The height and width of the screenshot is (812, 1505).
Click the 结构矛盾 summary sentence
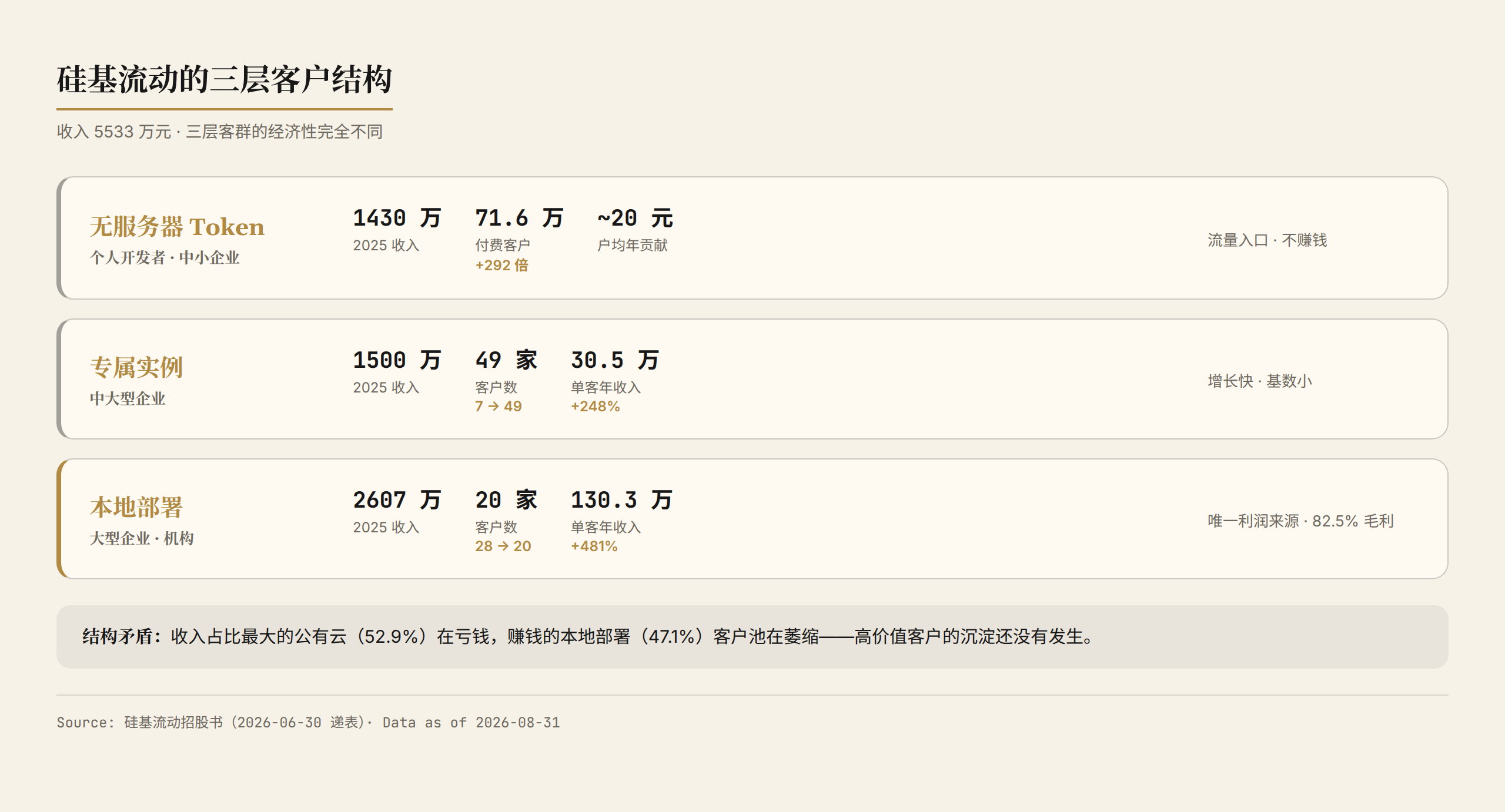pyautogui.click(x=588, y=636)
